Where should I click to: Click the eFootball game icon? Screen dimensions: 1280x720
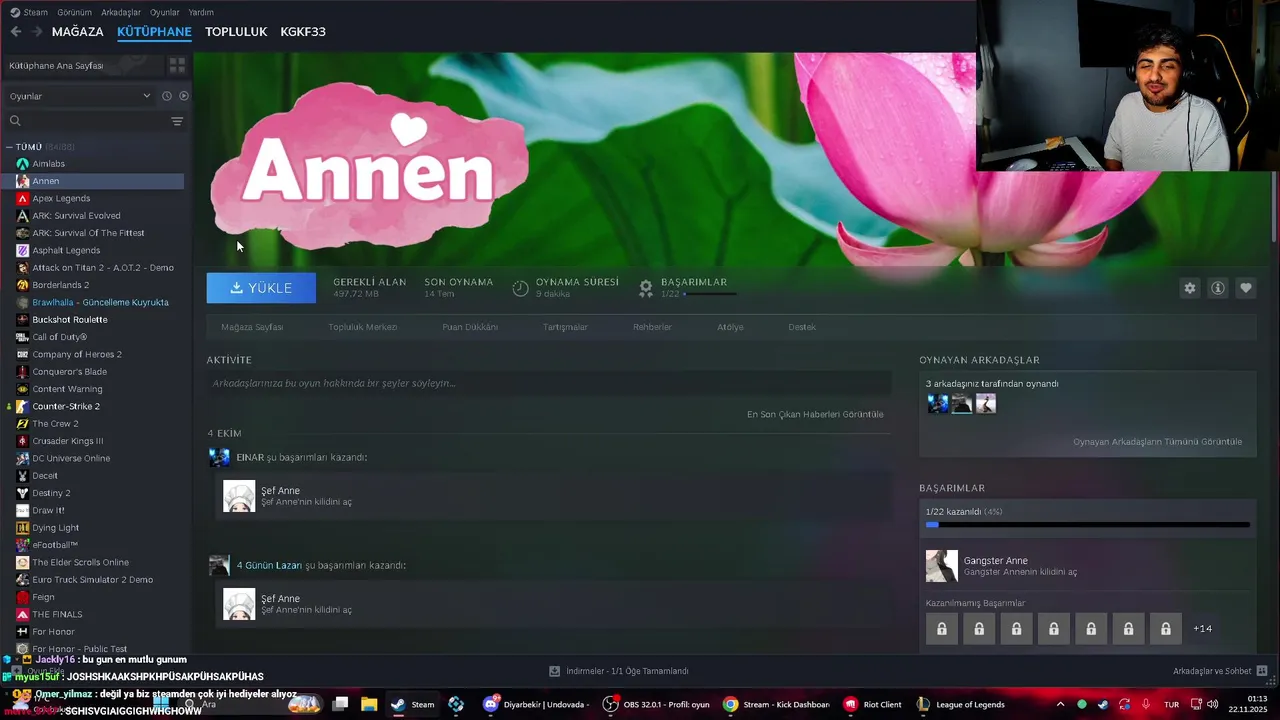23,545
